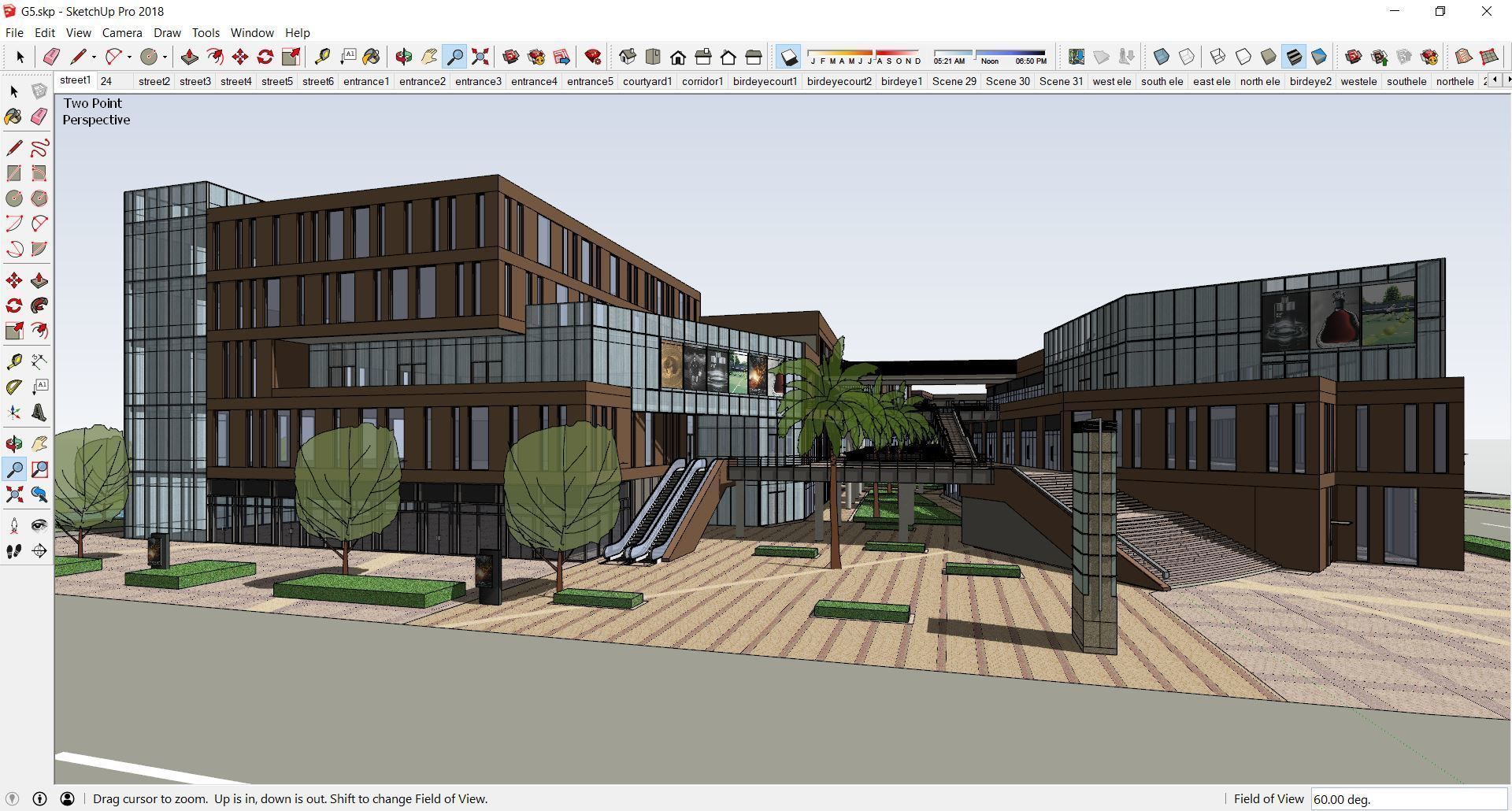Activate the Zoom Window tool
Viewport: 1512px width, 811px height.
pos(39,470)
